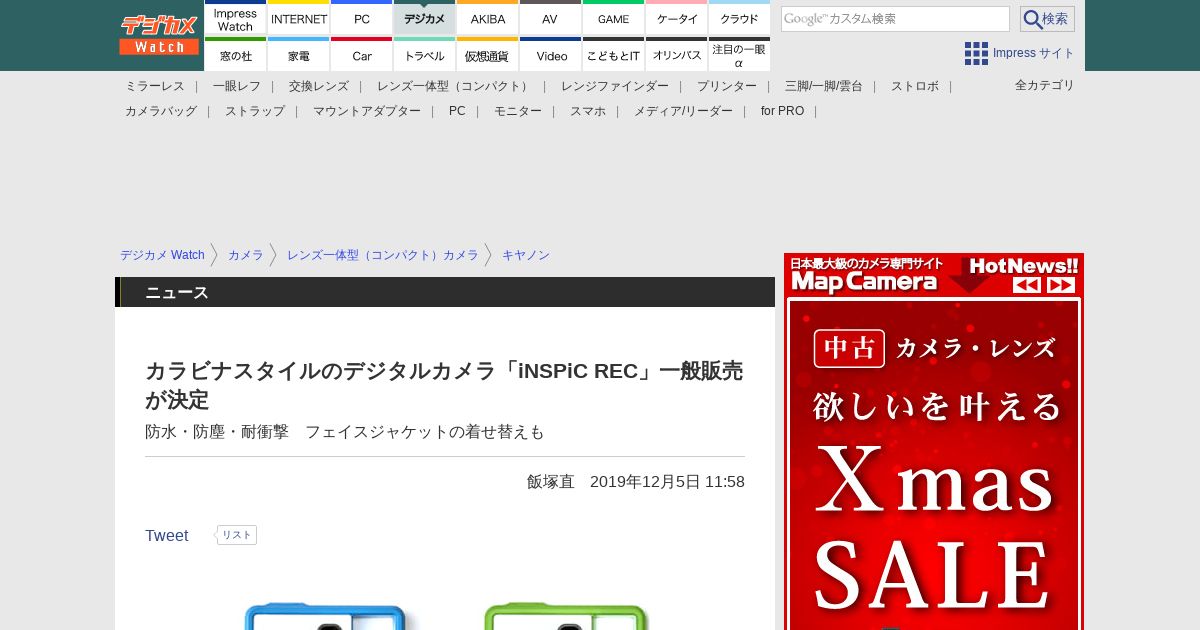The height and width of the screenshot is (630, 1200).
Task: Open レンズ一体型（コンパクト） category
Action: (455, 86)
